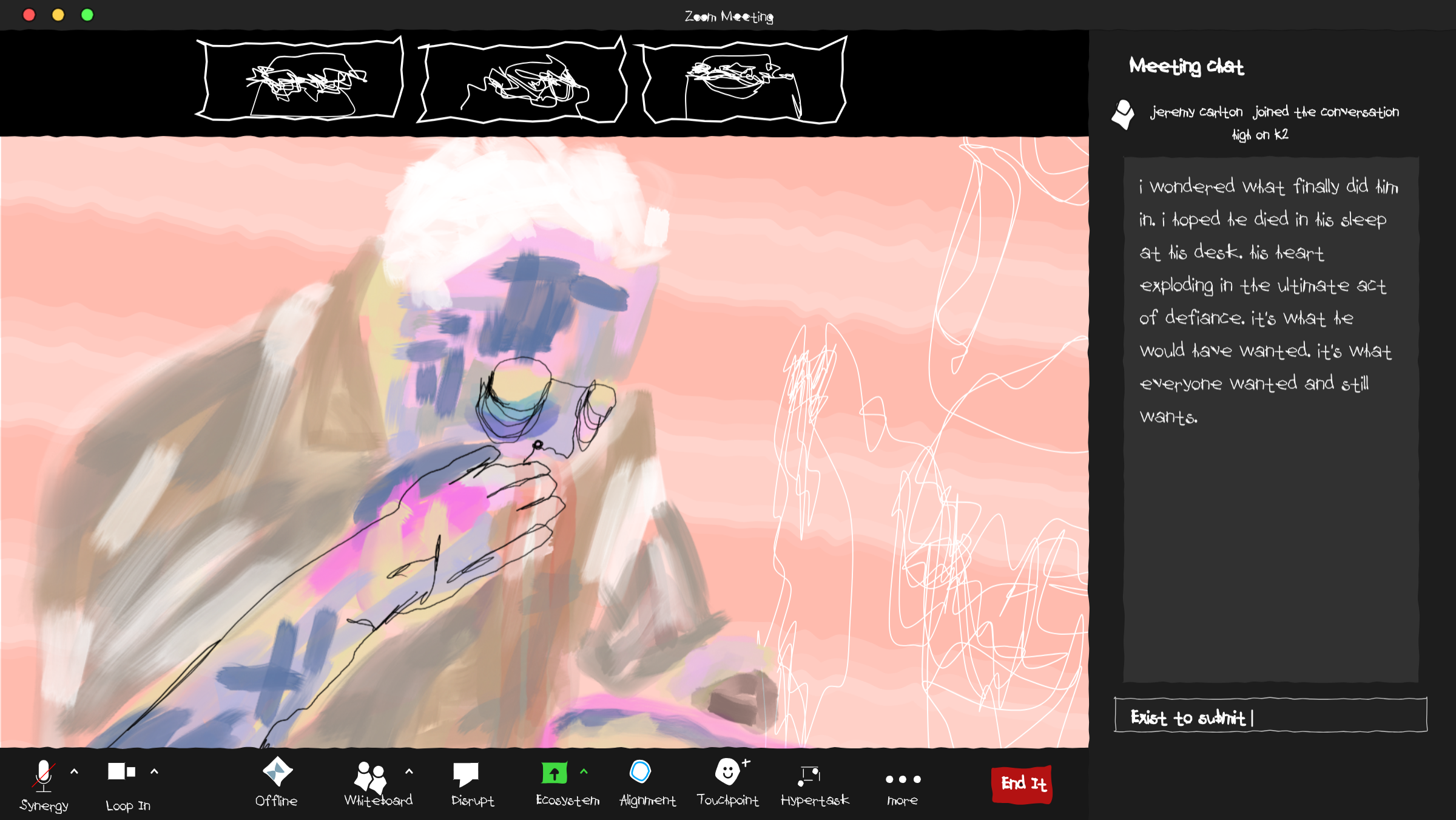Screen dimensions: 1456x820
Task: Open the Loop In options chevron
Action: [154, 771]
